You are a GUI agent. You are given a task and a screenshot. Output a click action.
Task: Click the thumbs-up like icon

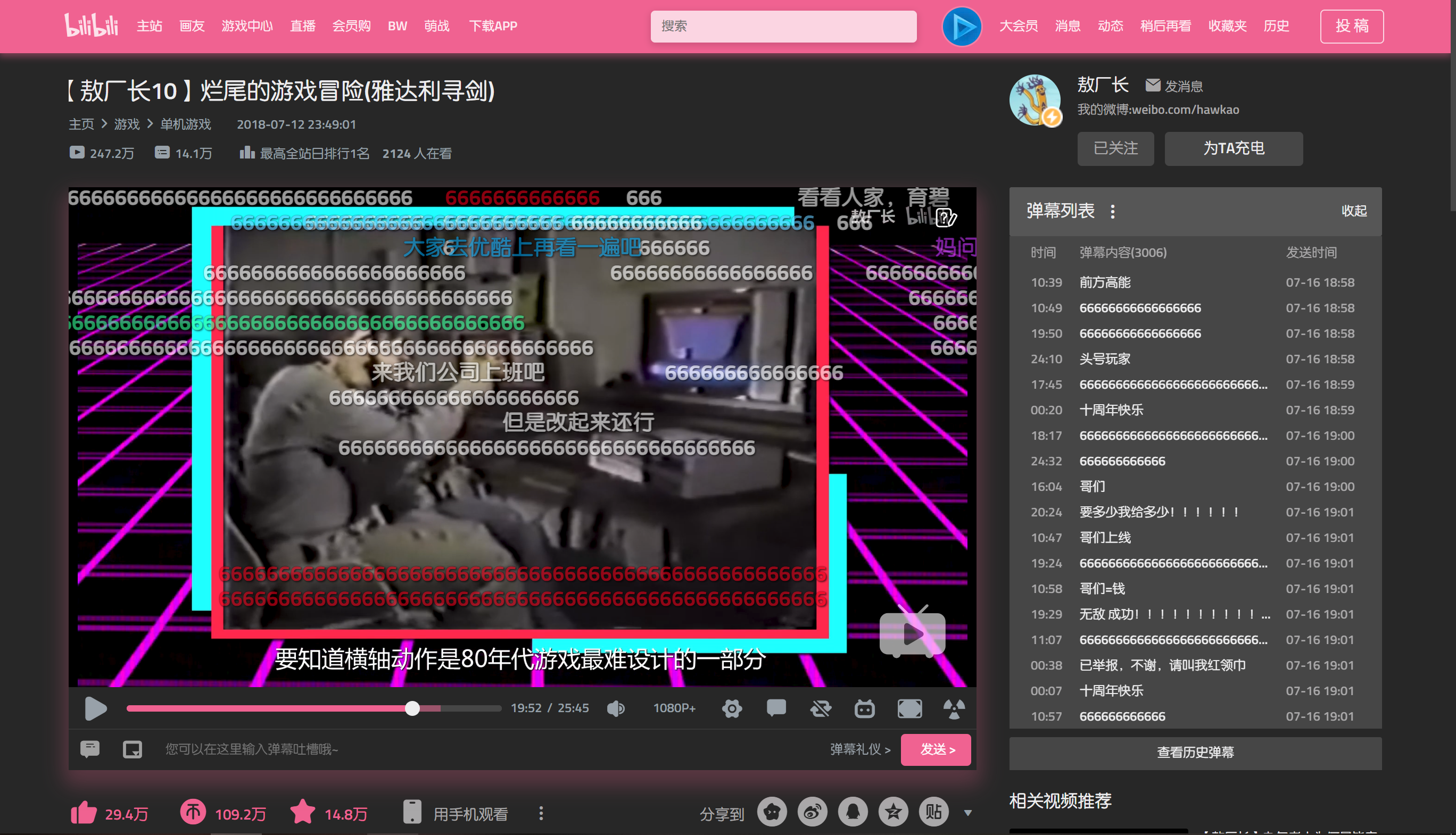84,813
